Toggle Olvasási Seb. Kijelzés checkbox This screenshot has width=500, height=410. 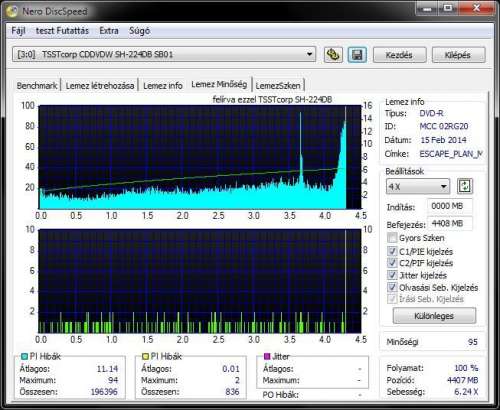pyautogui.click(x=392, y=287)
